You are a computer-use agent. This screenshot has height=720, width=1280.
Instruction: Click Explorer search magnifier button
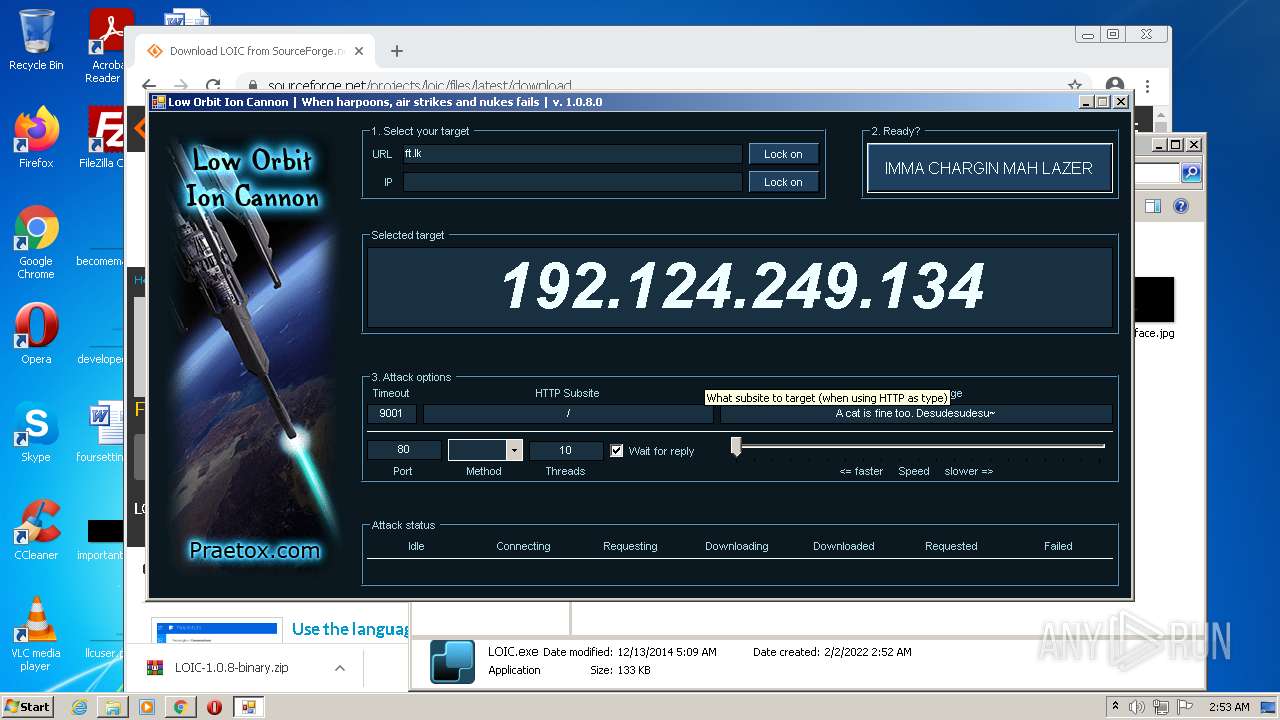click(x=1191, y=173)
